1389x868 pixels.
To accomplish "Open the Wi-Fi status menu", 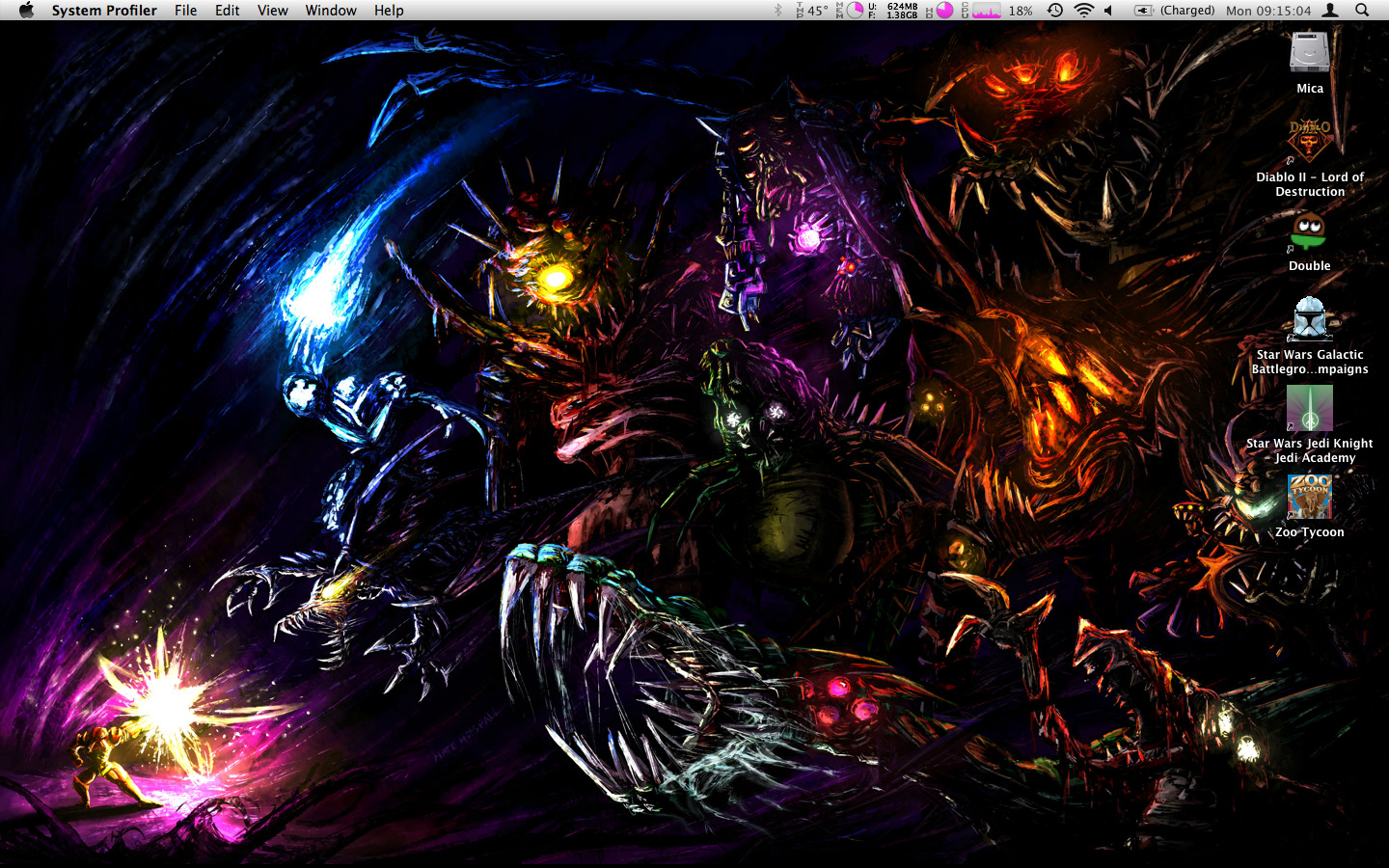I will pos(1084,11).
